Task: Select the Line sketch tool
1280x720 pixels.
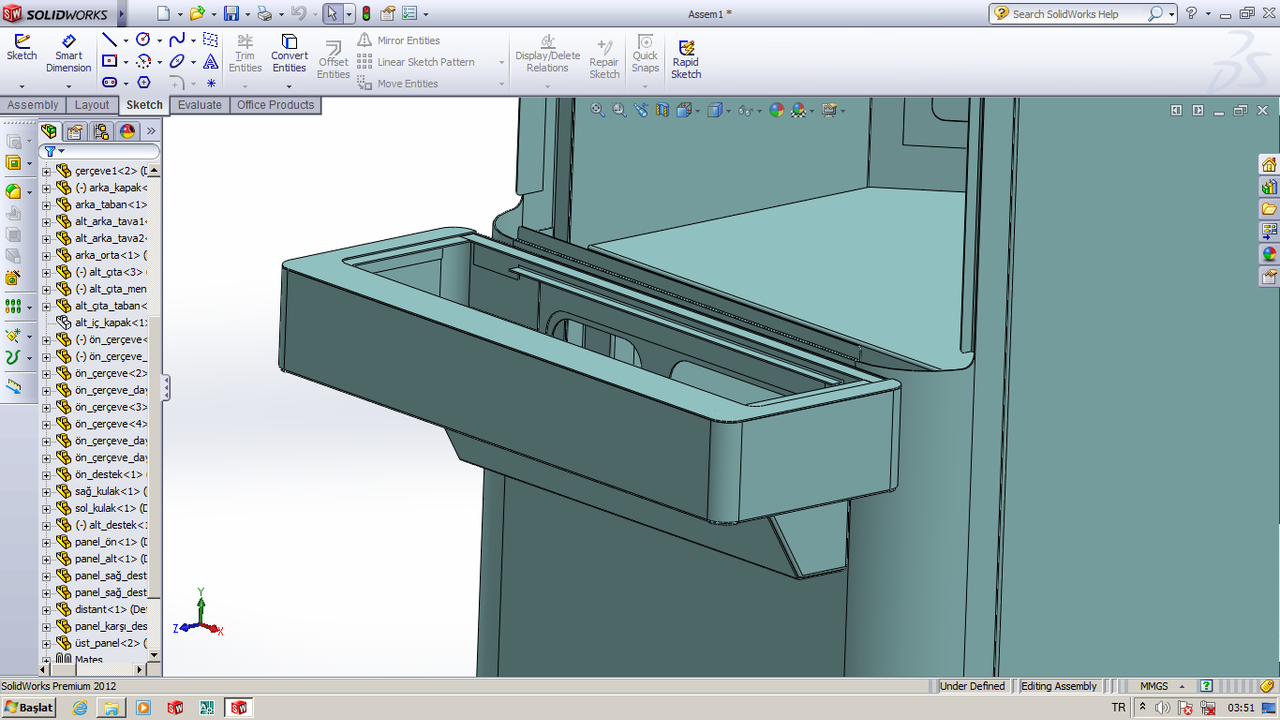Action: [110, 40]
